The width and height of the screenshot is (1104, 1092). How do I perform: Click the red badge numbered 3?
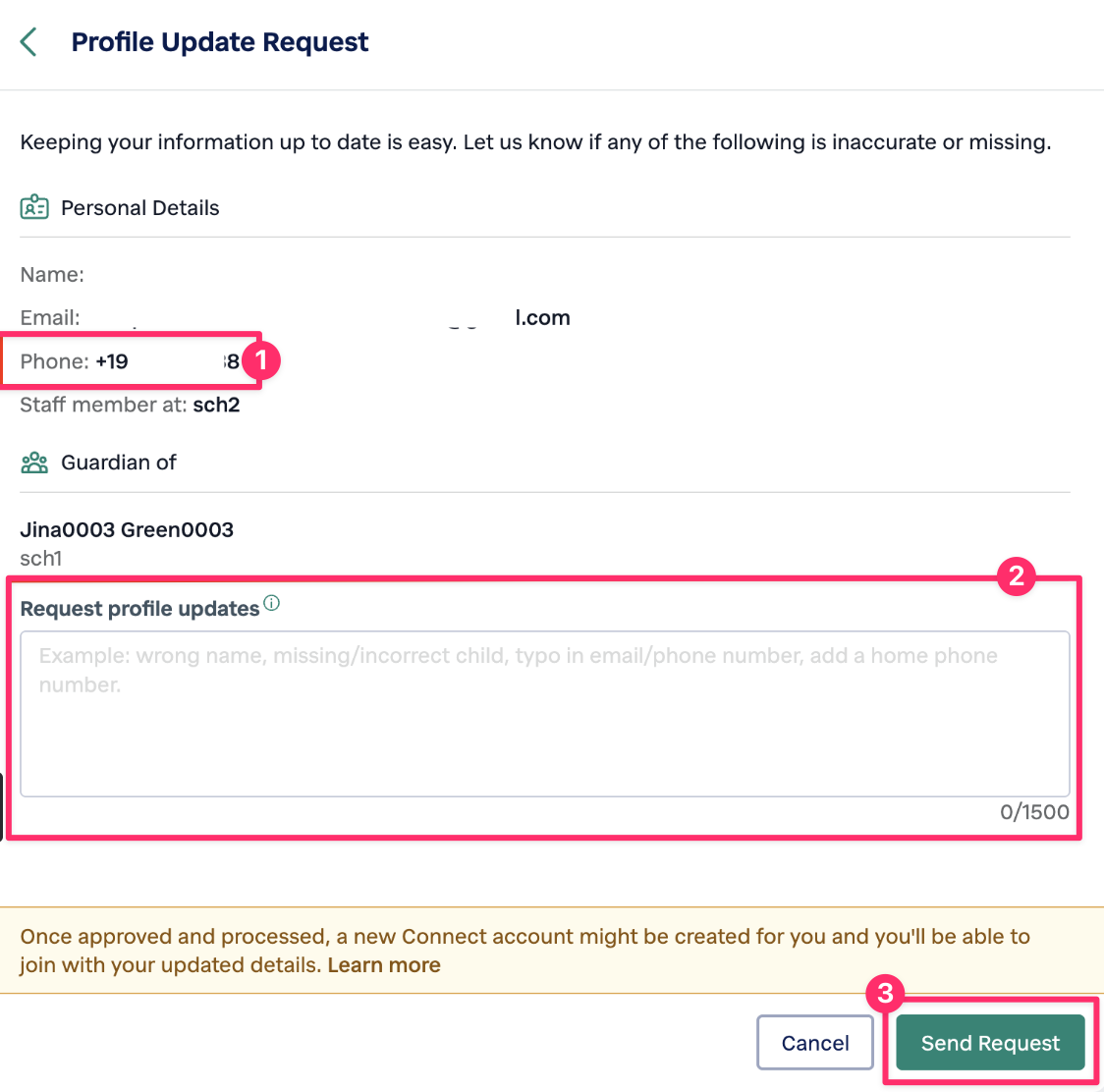point(885,994)
